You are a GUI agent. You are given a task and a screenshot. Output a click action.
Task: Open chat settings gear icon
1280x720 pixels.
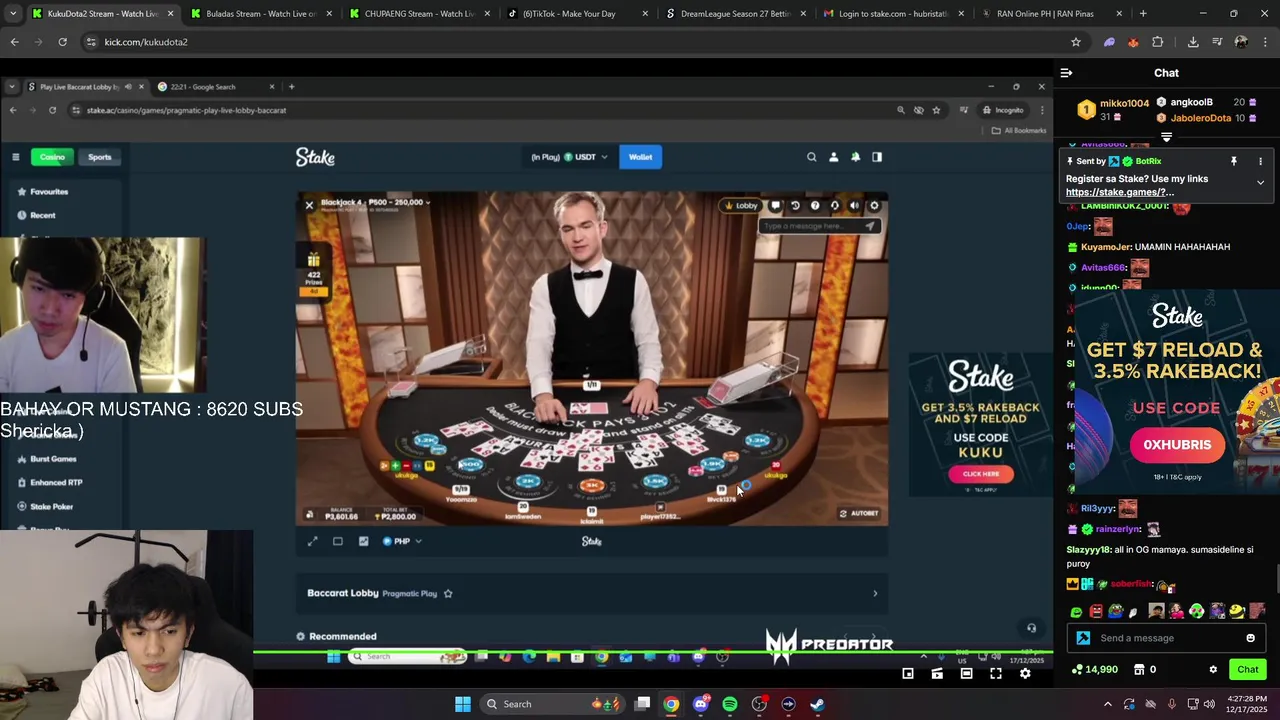coord(1213,670)
